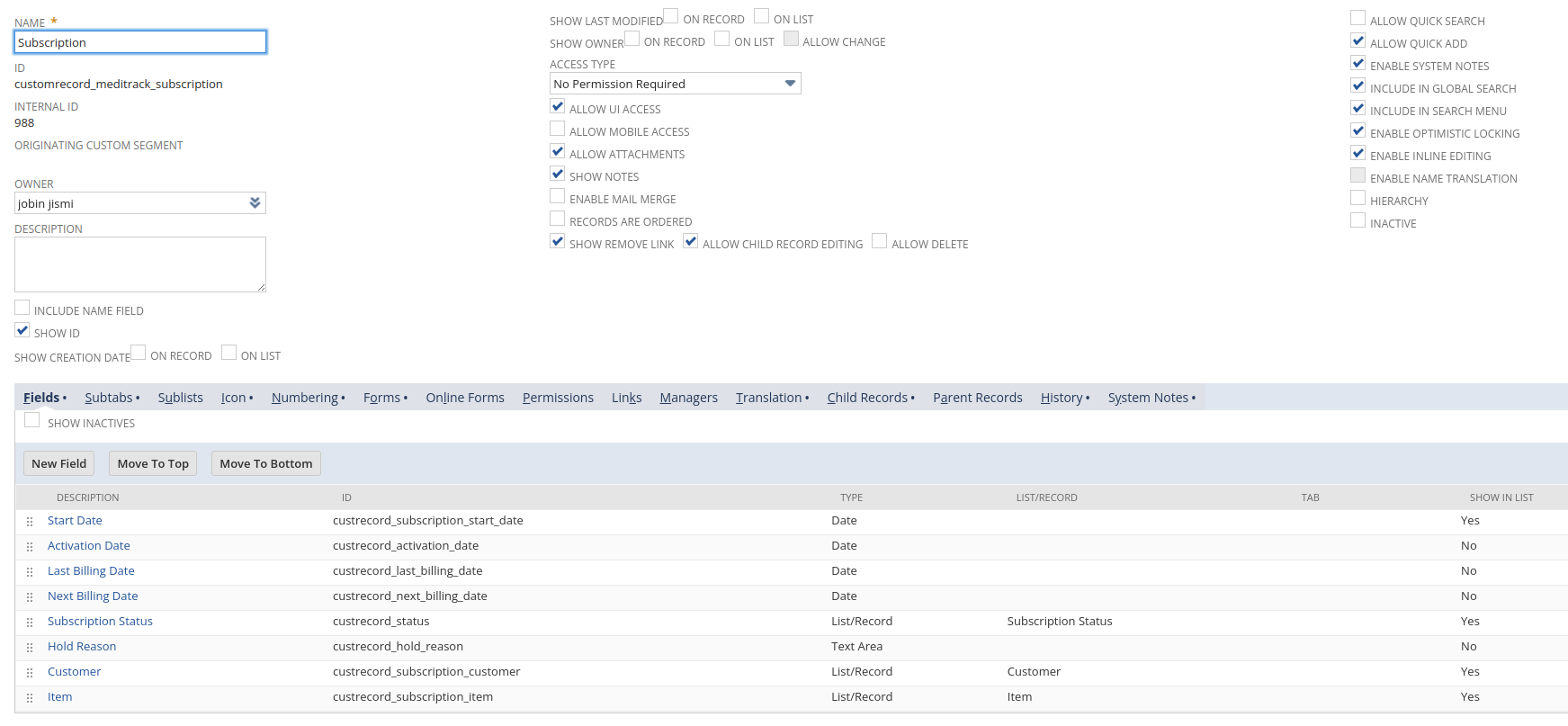Uncheck Enable Inline Editing option
Screen dimensions: 1568x726
[1358, 154]
